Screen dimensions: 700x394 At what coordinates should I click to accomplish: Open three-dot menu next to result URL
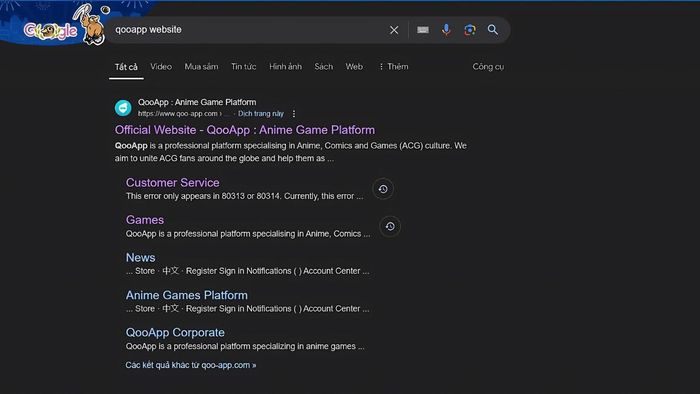pyautogui.click(x=294, y=114)
